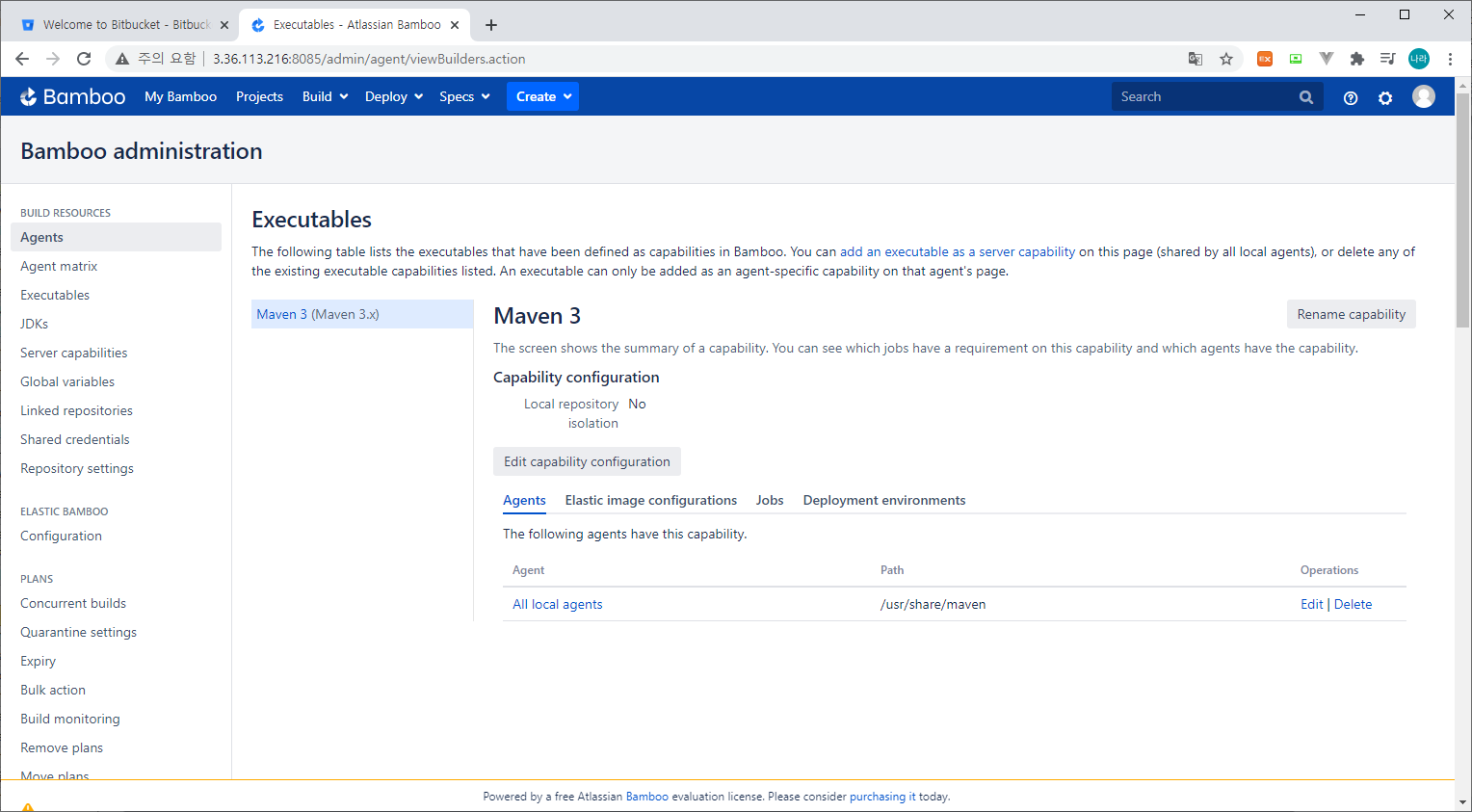Bookmark this page with the star icon
Viewport: 1472px width, 812px height.
tap(1226, 59)
